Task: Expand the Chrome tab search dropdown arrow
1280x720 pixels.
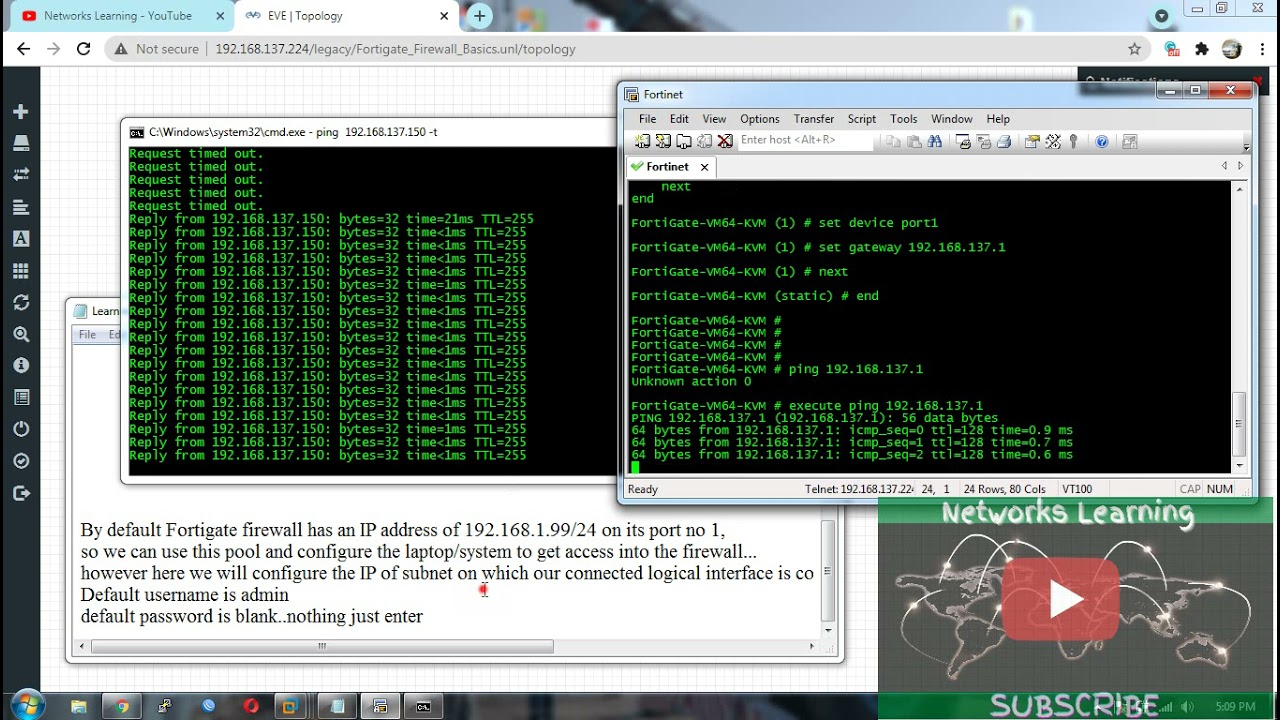Action: click(x=1161, y=16)
